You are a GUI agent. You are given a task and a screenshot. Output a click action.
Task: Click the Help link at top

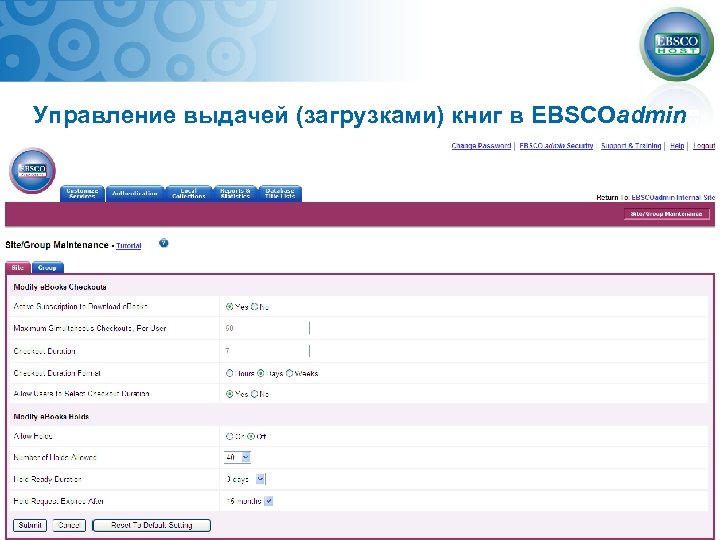[677, 146]
